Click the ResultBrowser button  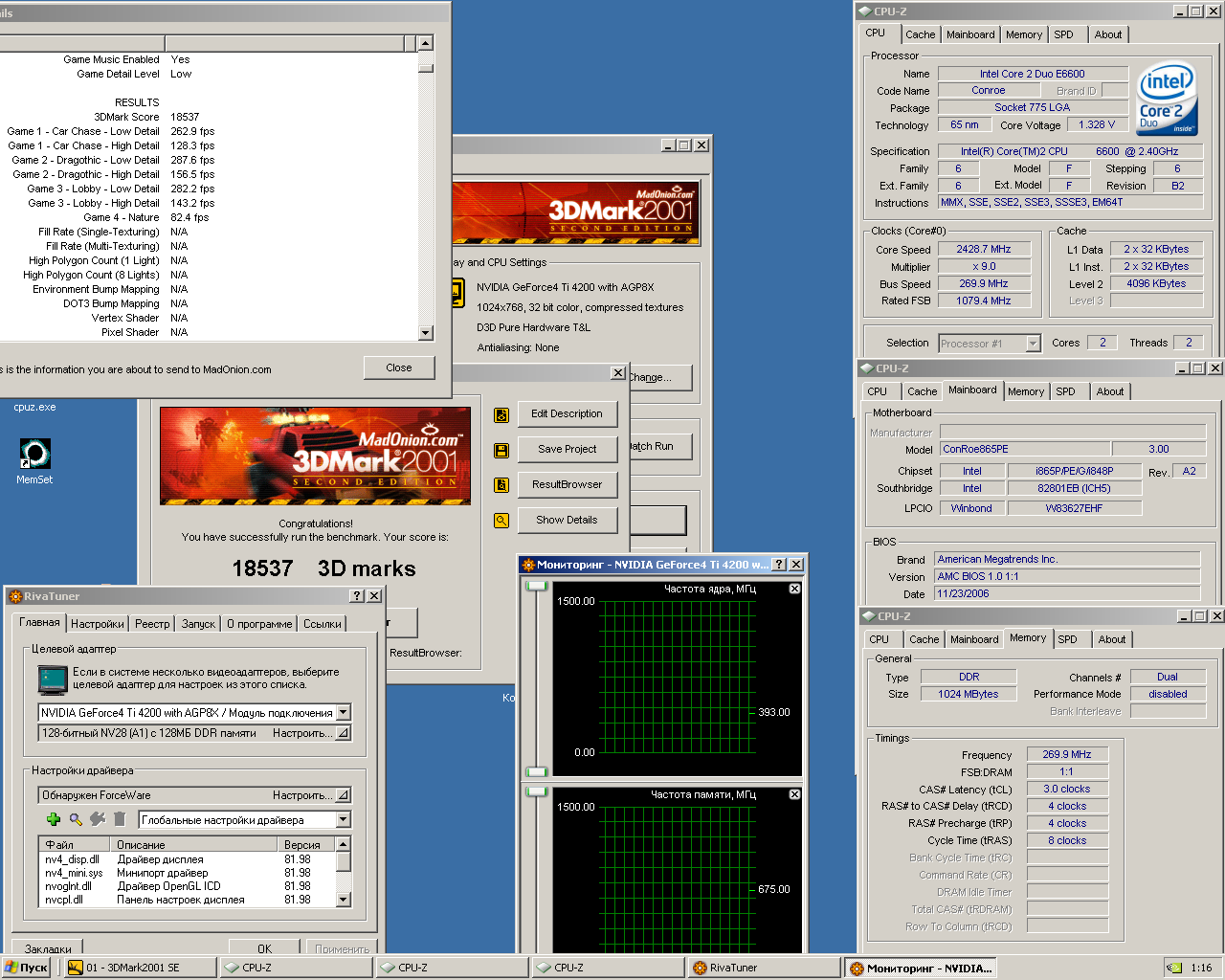[567, 484]
